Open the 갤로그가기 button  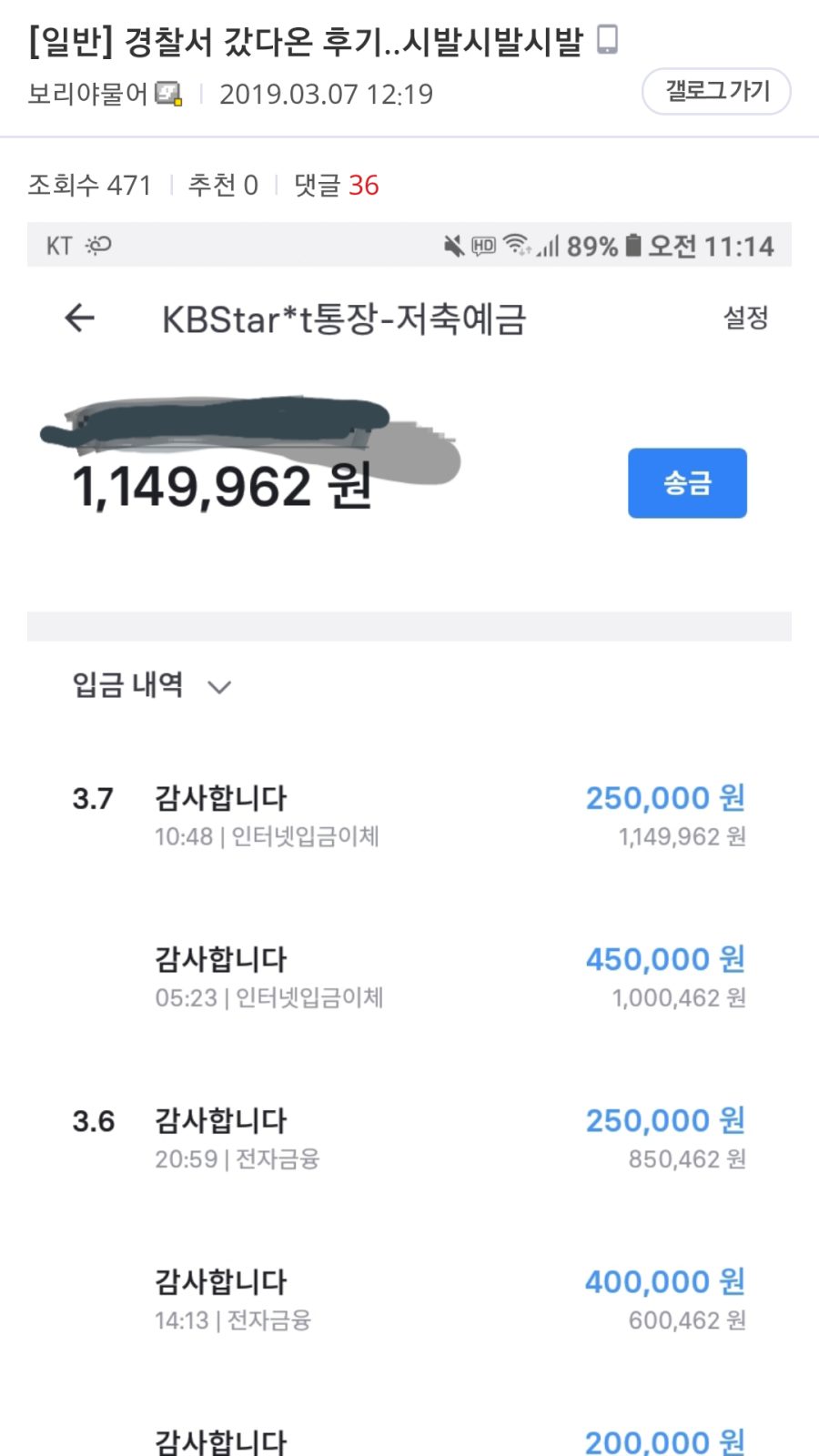pyautogui.click(x=716, y=91)
